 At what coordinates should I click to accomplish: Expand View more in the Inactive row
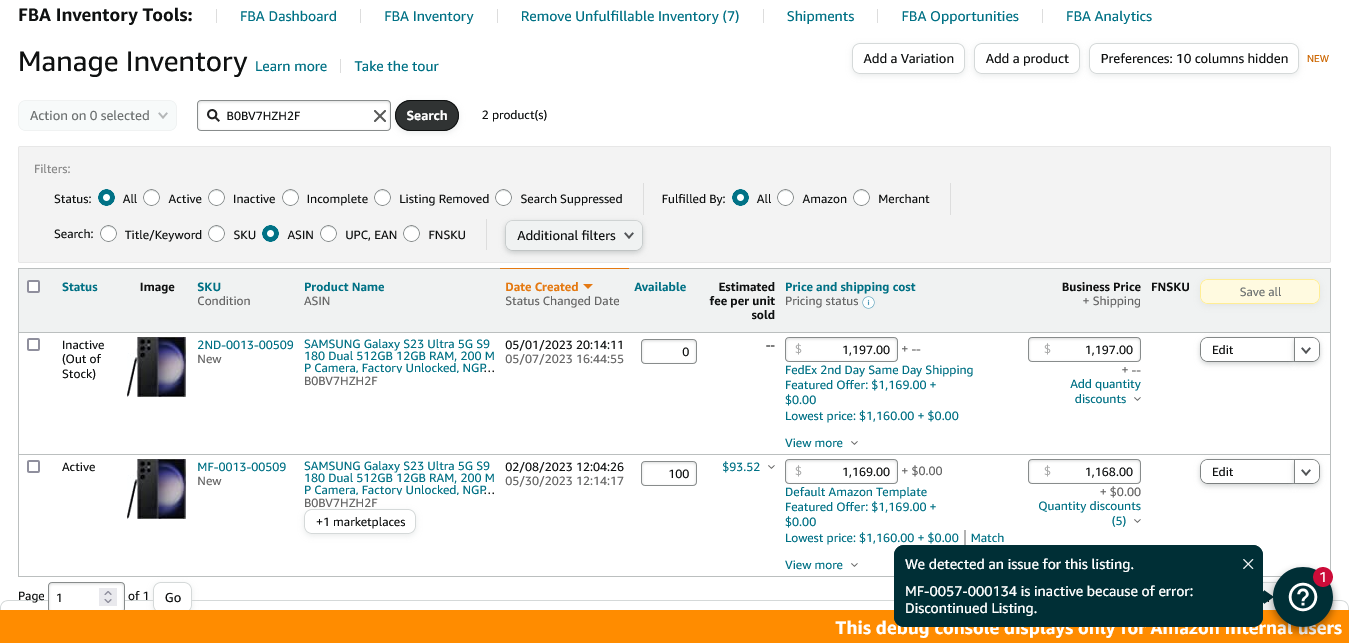point(821,443)
